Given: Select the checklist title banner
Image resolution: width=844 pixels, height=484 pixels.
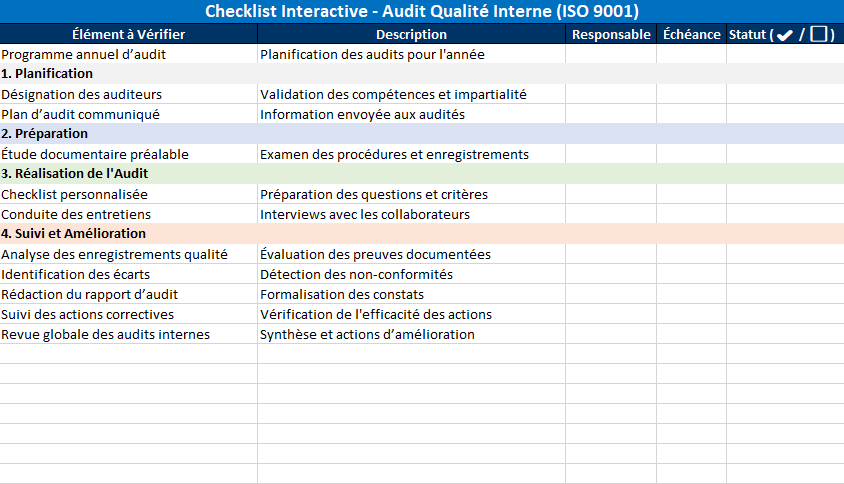Looking at the screenshot, I should coord(421,11).
